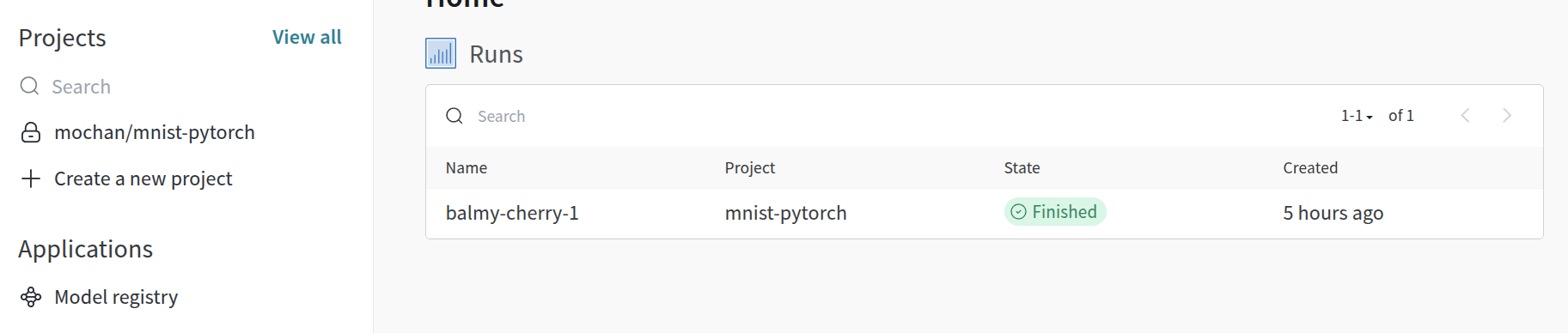This screenshot has height=333, width=1568.
Task: Focus the Runs search field
Action: click(885, 116)
